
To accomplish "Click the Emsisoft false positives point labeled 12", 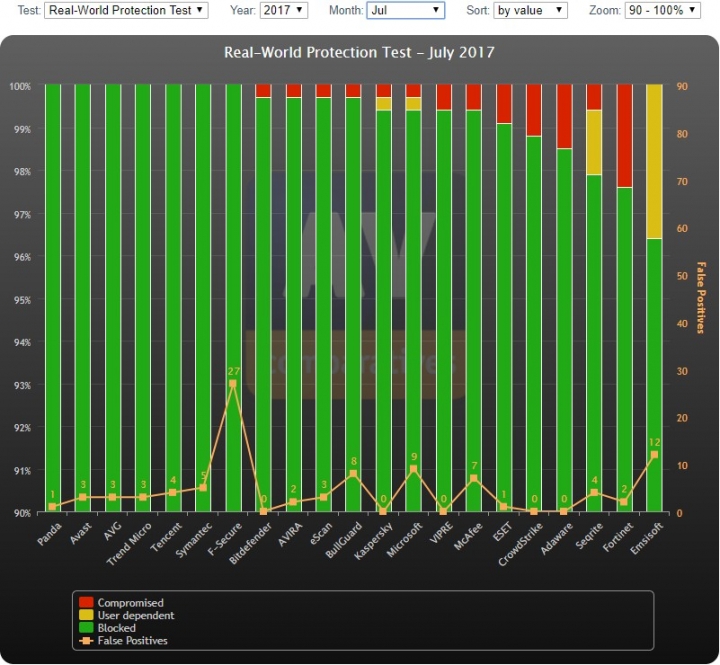I will [x=654, y=455].
